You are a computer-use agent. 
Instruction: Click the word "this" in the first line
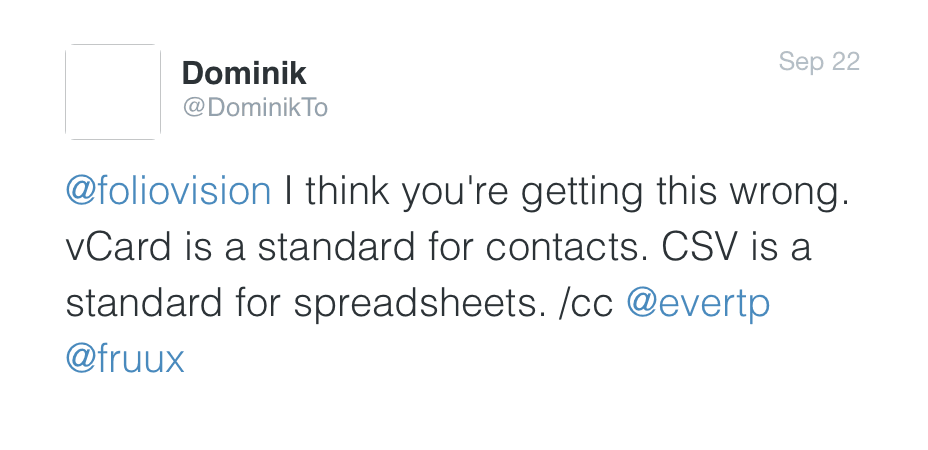[x=686, y=192]
